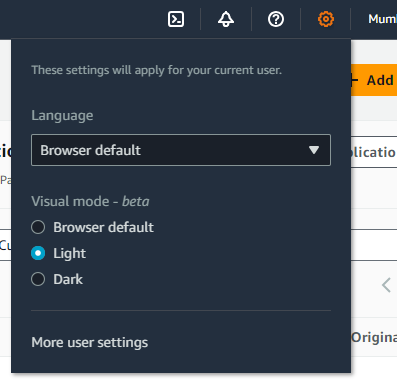Click the previous page chevron

coord(386,285)
